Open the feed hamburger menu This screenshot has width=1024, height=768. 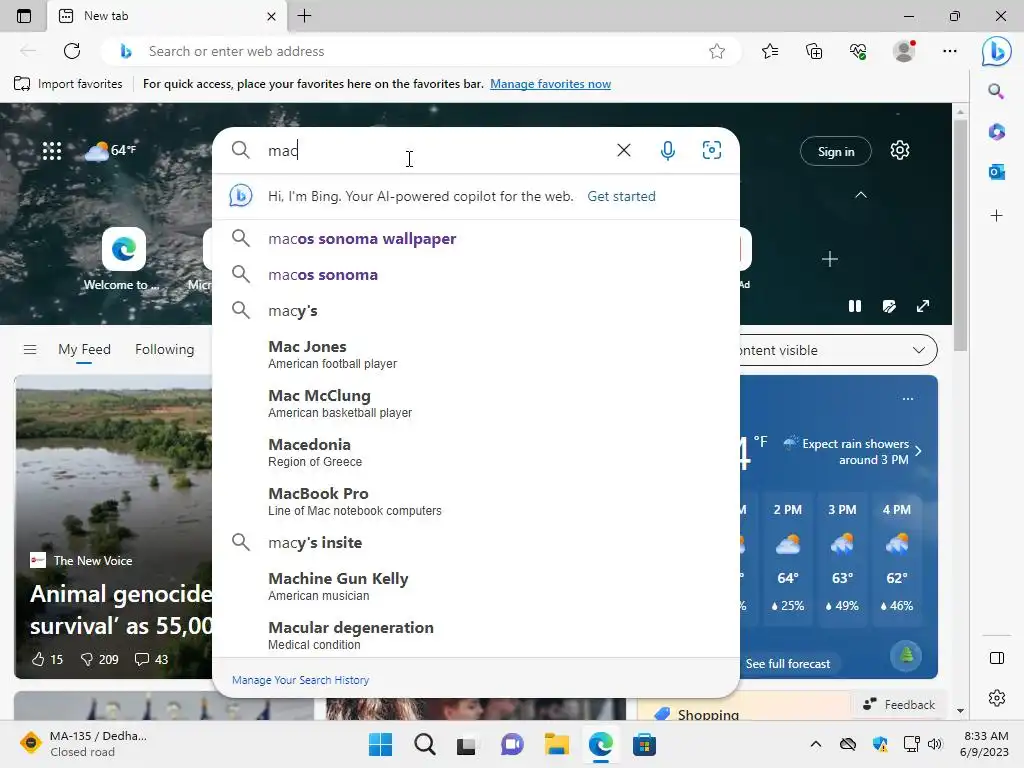[x=30, y=349]
